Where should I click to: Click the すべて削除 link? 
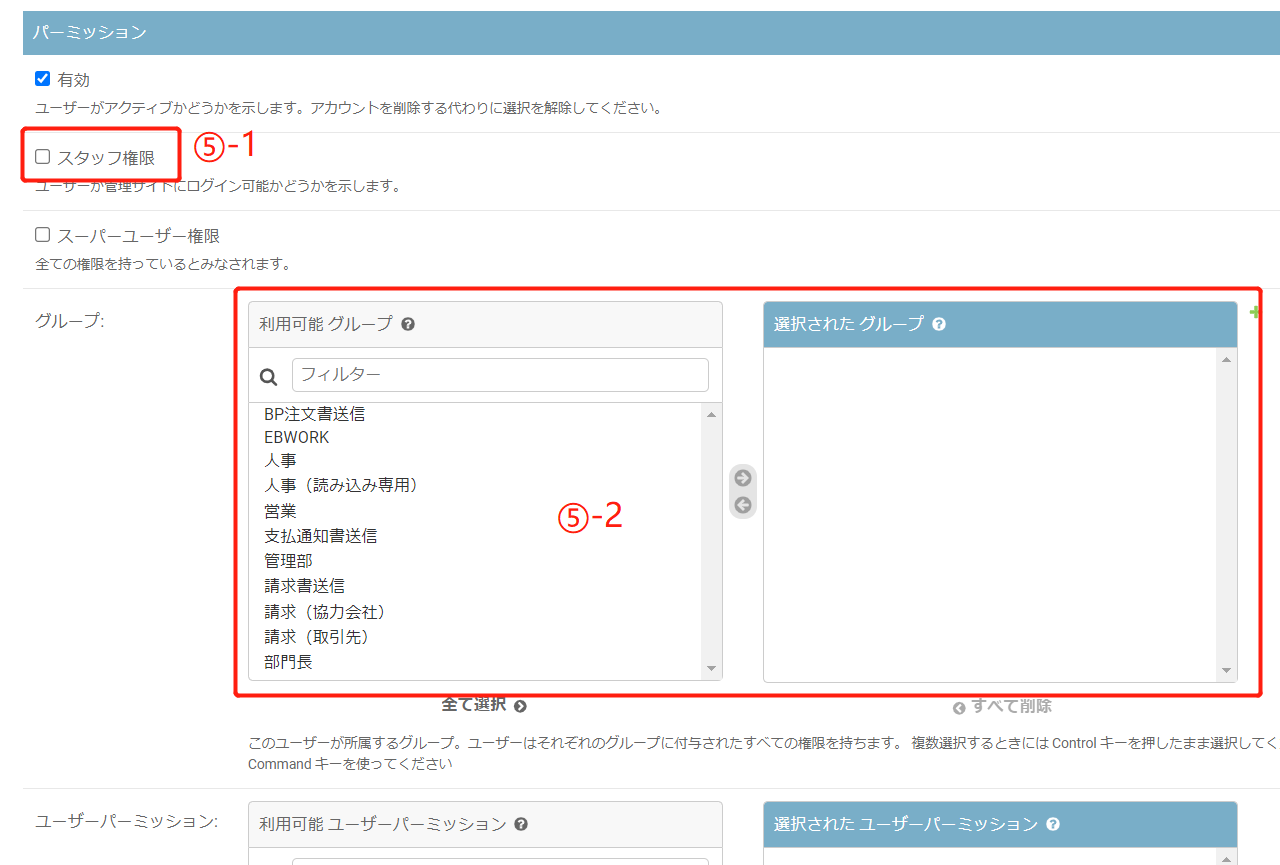pyautogui.click(x=1002, y=706)
